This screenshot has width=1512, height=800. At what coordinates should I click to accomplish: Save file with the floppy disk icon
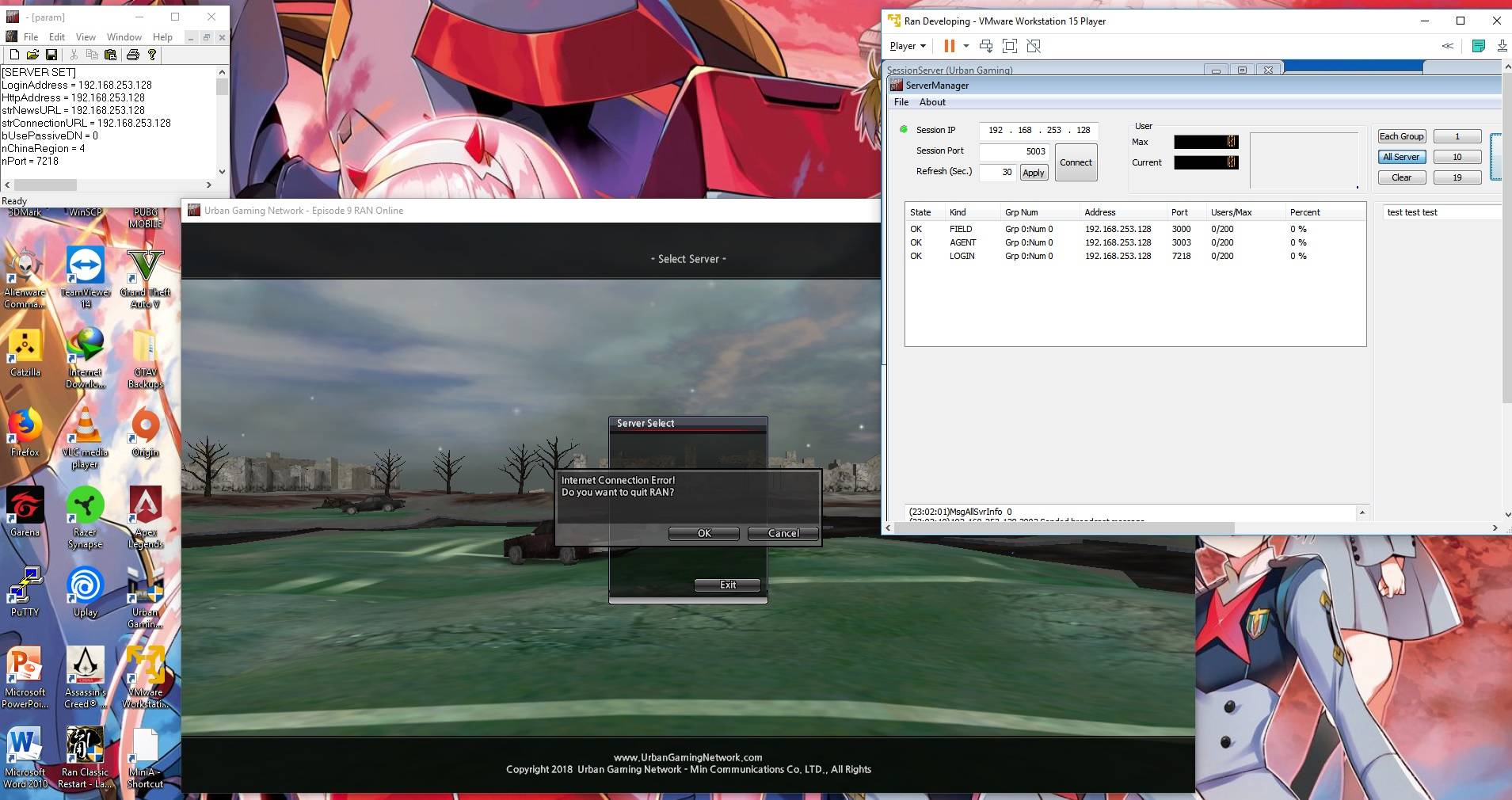click(51, 55)
